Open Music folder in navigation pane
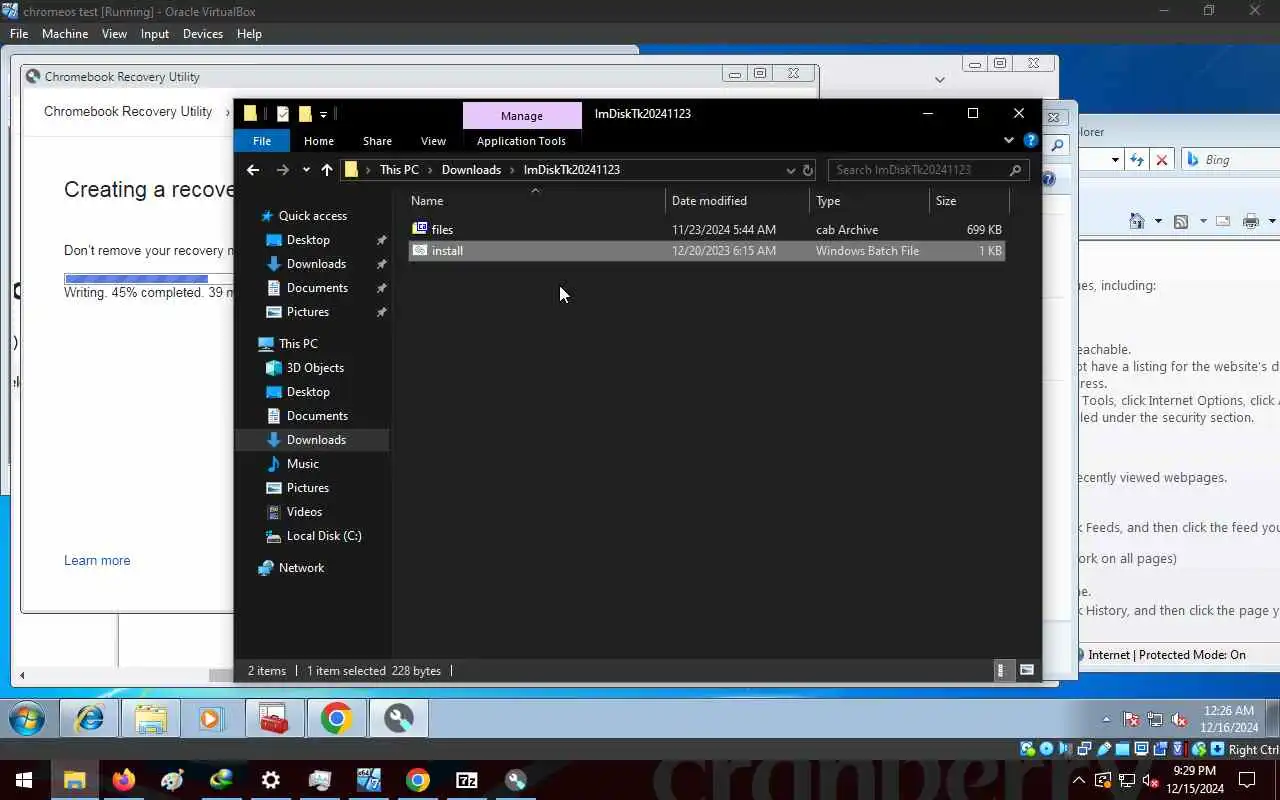This screenshot has width=1280, height=800. coord(302,464)
